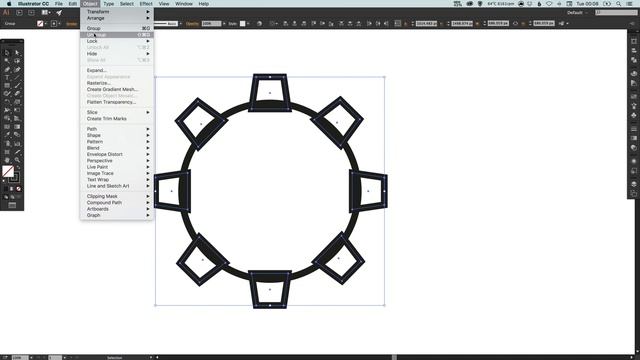The height and width of the screenshot is (360, 640).
Task: Choose Flatten Transparency...
Action: click(117, 102)
